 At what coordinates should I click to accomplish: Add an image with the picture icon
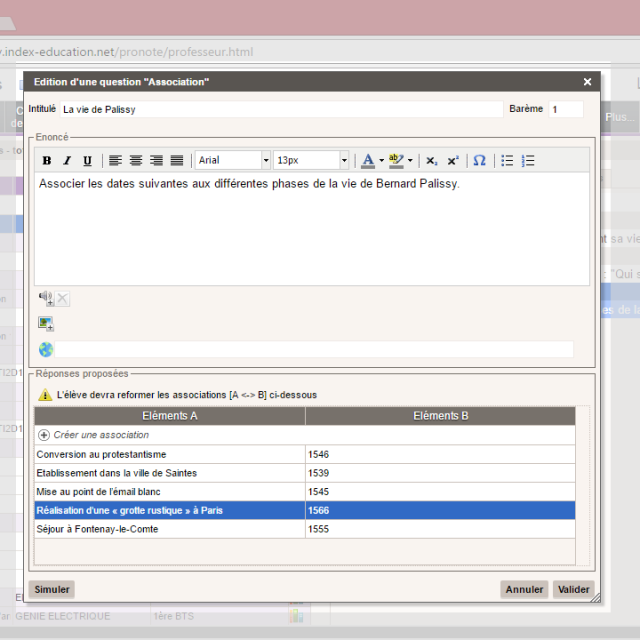pyautogui.click(x=46, y=323)
